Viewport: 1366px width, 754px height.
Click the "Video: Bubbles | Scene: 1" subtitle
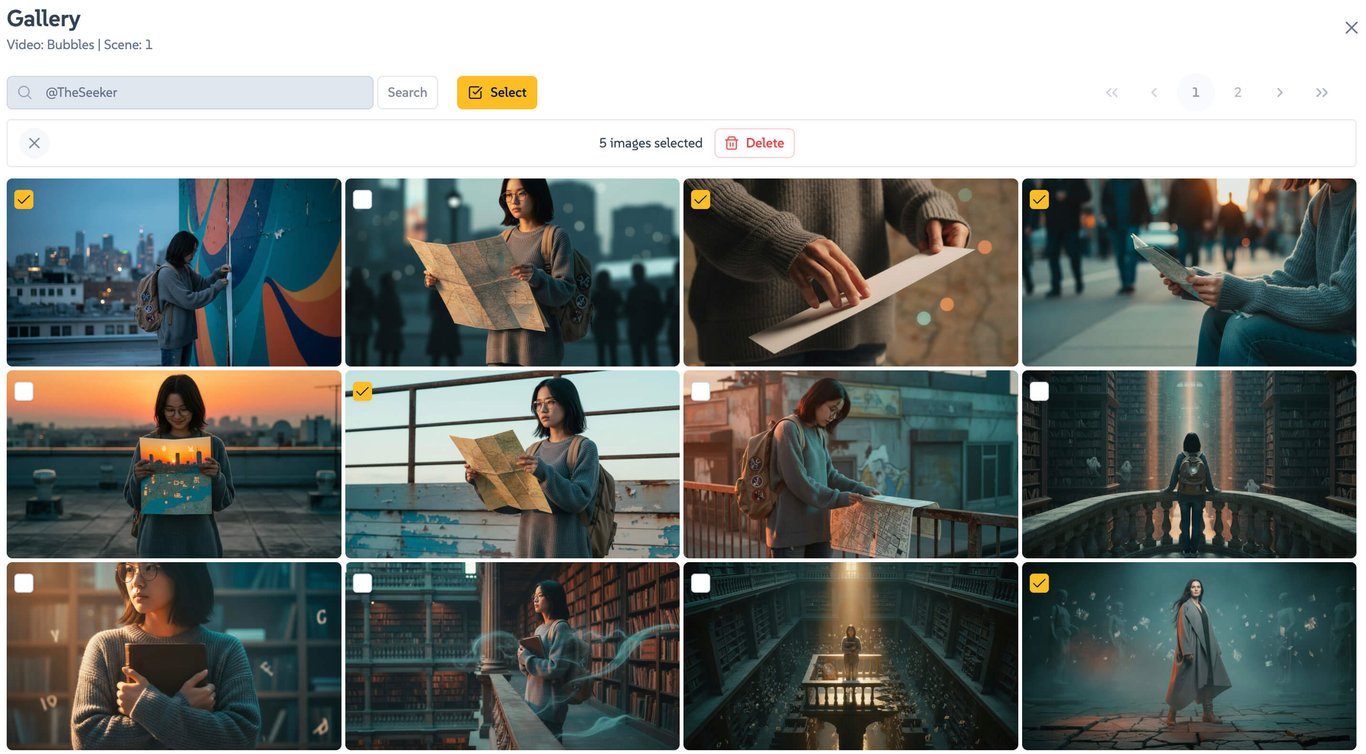click(x=80, y=45)
